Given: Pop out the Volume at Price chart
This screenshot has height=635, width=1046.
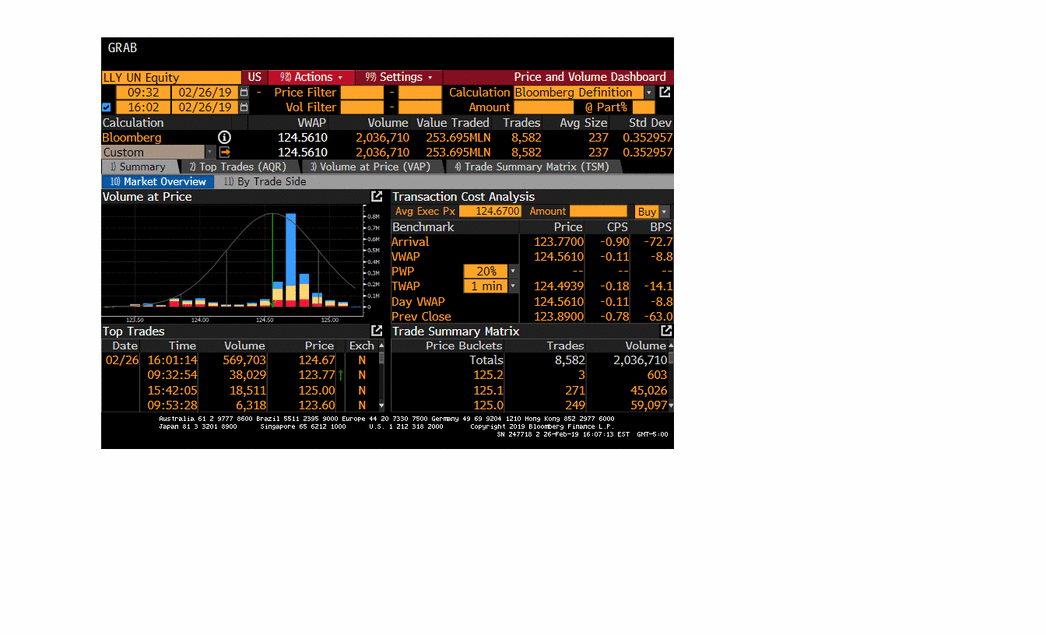Looking at the screenshot, I should (377, 197).
